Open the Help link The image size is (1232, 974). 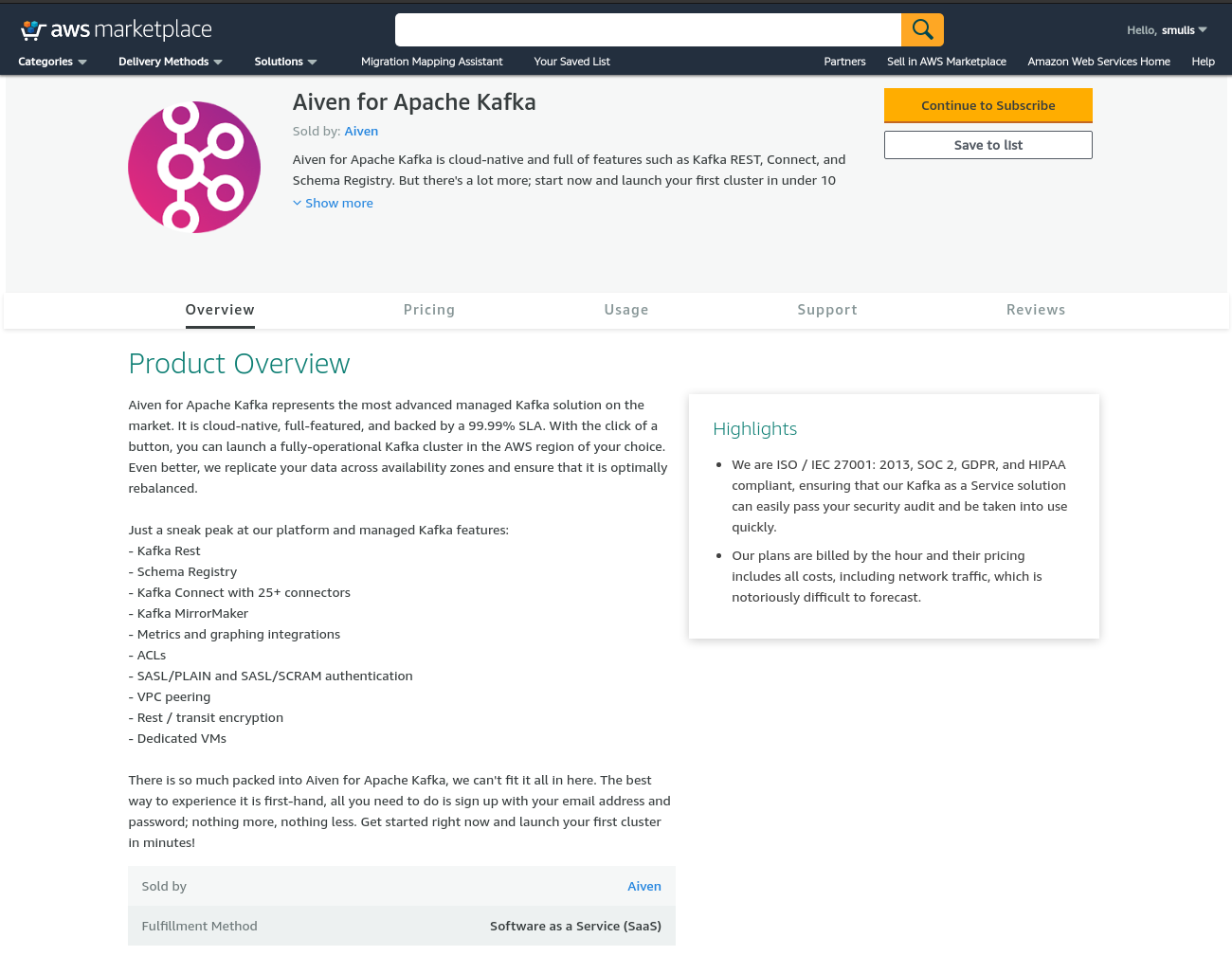[1203, 61]
